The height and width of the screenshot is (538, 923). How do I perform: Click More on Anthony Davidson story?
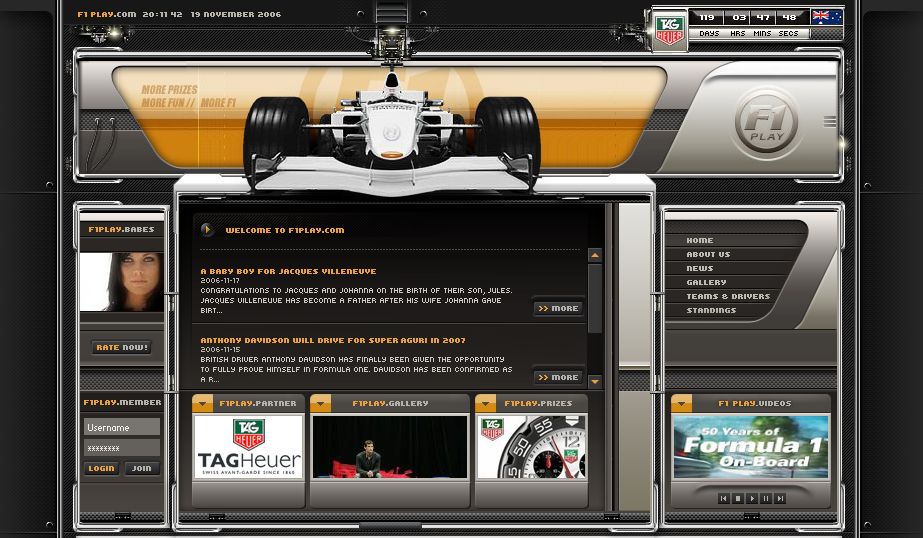[559, 377]
